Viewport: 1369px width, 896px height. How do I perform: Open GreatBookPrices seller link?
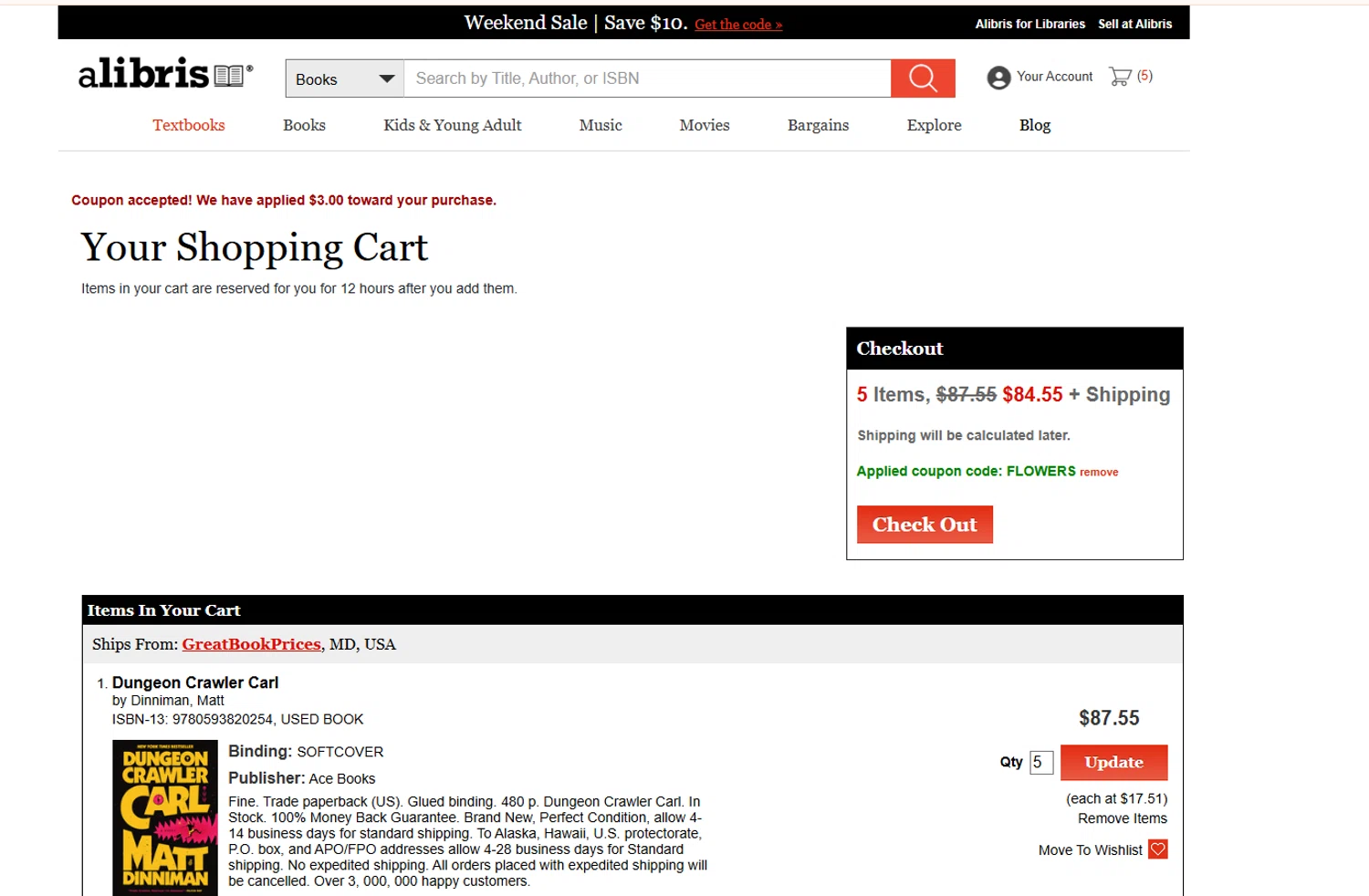[x=251, y=644]
